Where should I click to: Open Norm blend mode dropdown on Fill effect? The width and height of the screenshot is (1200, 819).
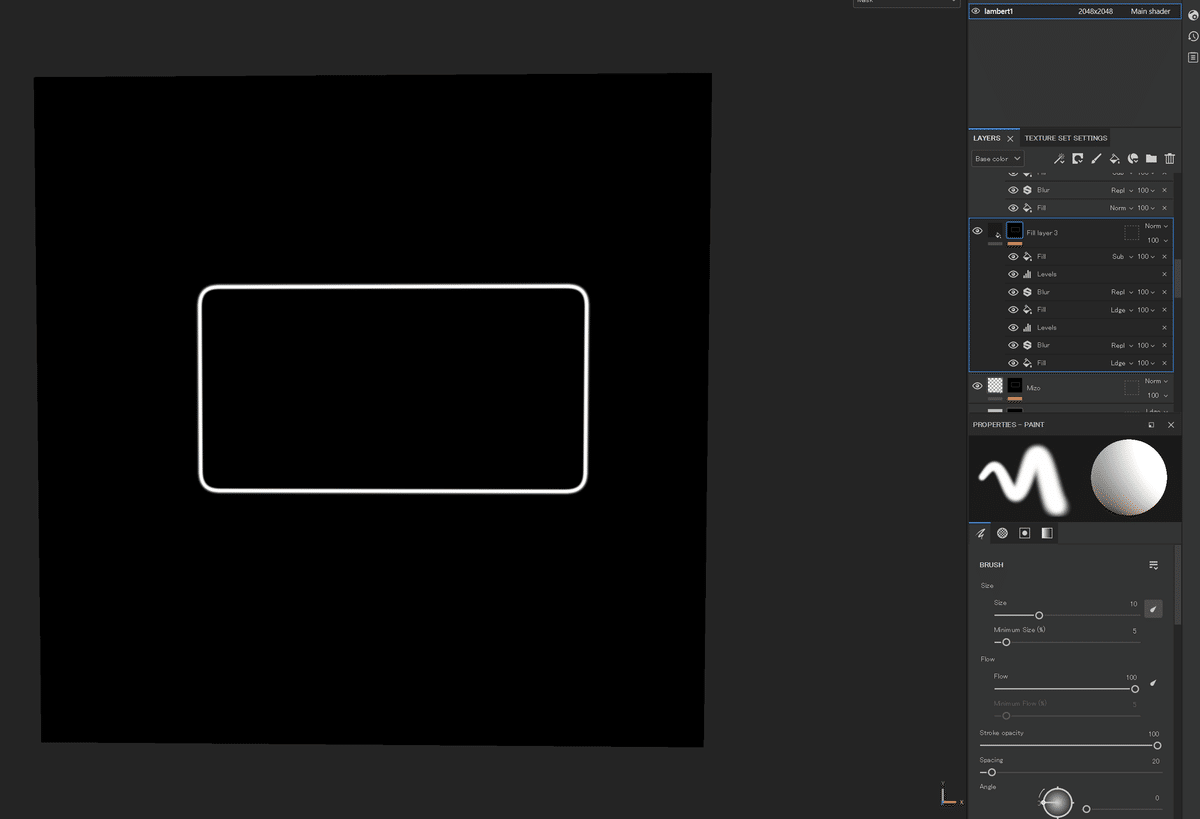pyautogui.click(x=1121, y=208)
